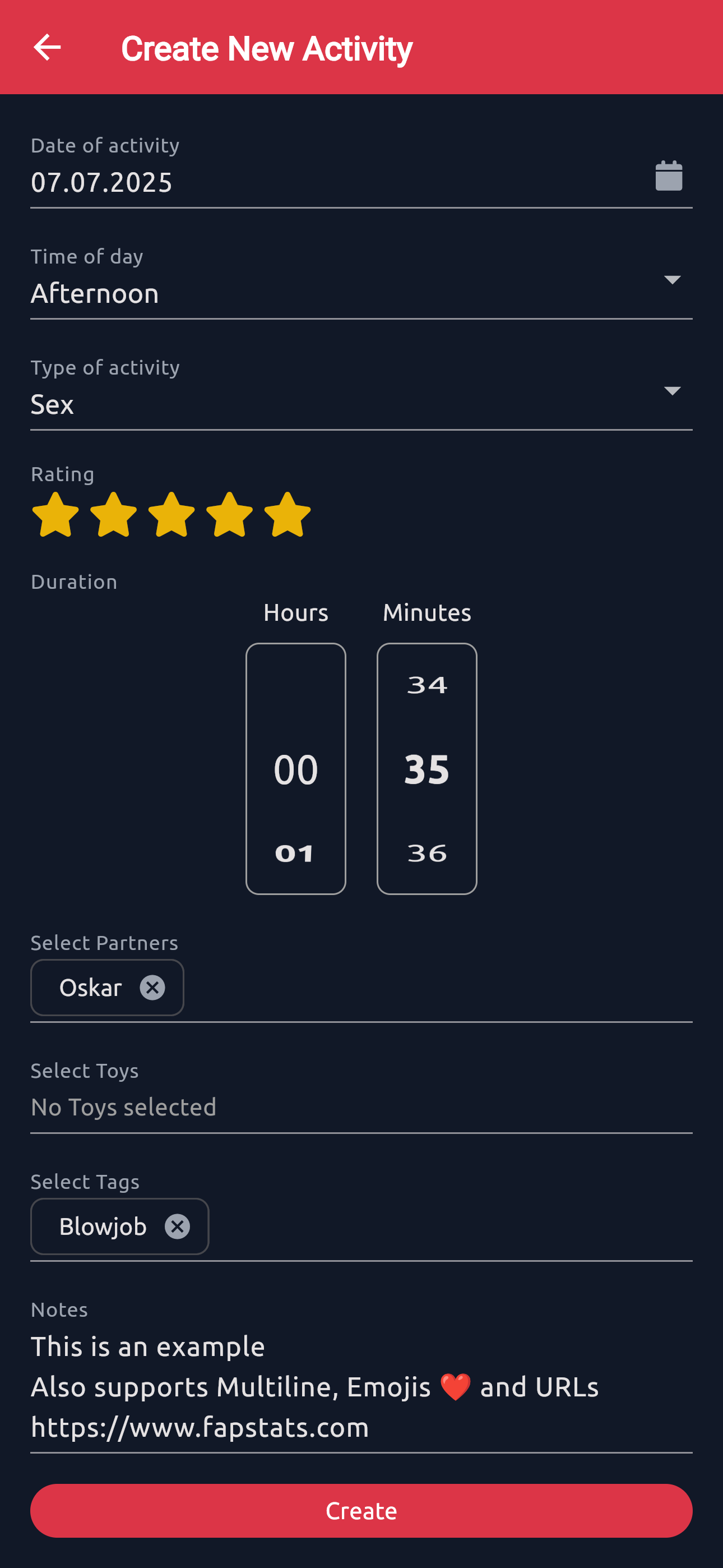The height and width of the screenshot is (1568, 723).
Task: Select the Afternoon time value
Action: [x=95, y=293]
